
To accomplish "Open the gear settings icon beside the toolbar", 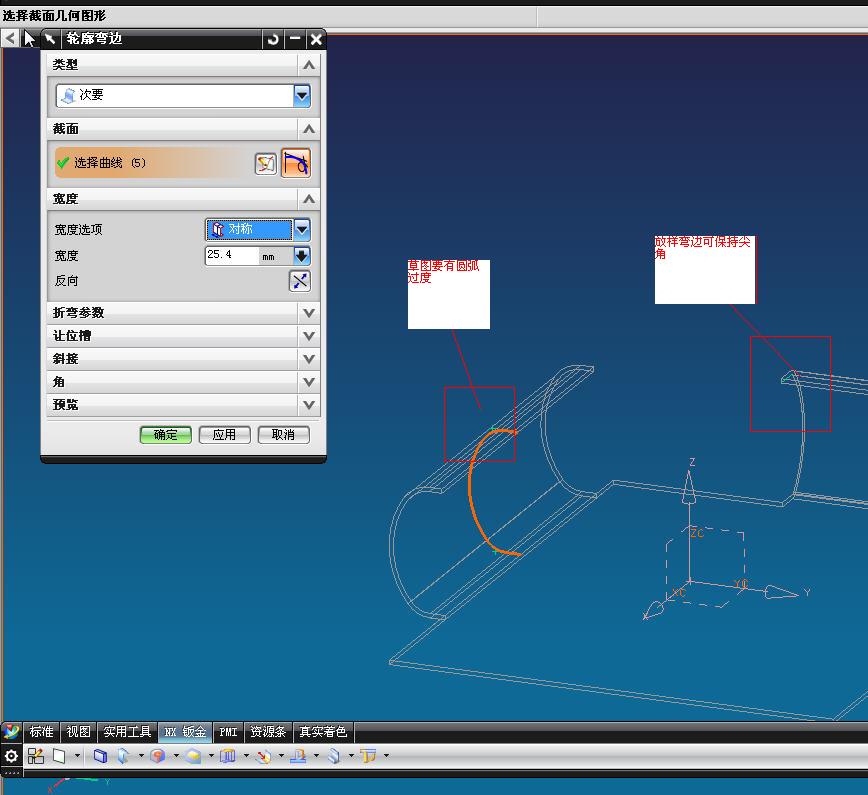I will 11,756.
